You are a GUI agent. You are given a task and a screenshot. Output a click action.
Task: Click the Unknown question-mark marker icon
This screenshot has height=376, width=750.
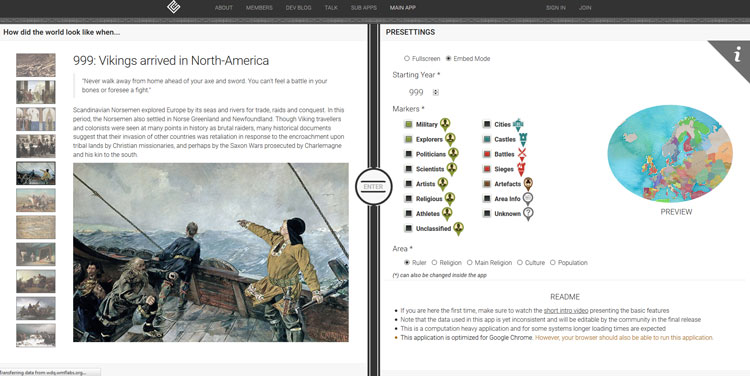(528, 213)
